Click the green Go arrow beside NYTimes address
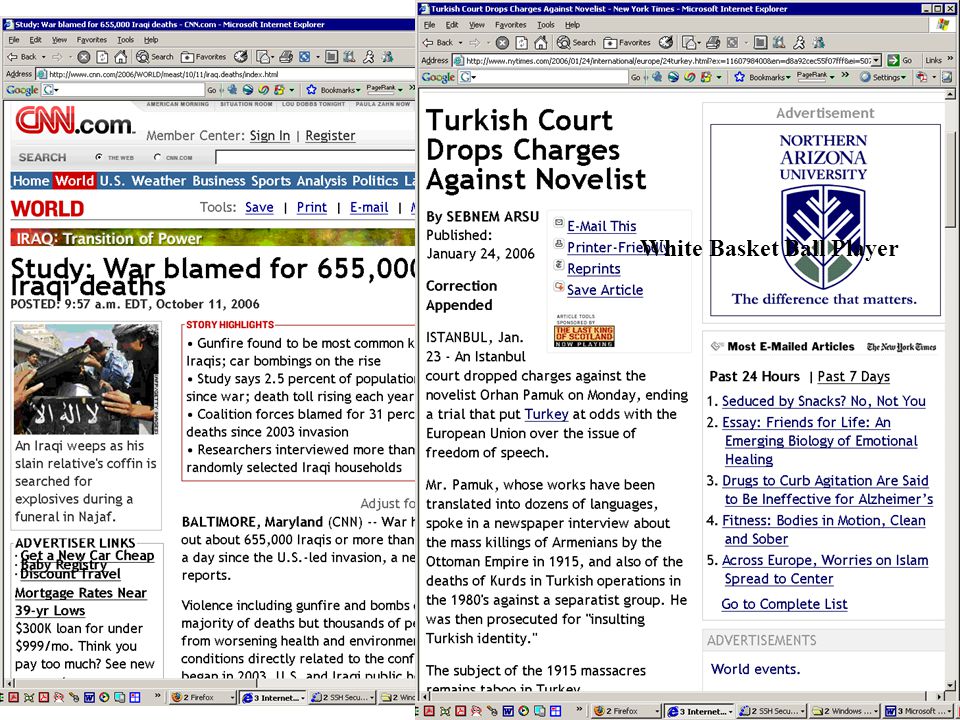The height and width of the screenshot is (720, 960). [893, 60]
